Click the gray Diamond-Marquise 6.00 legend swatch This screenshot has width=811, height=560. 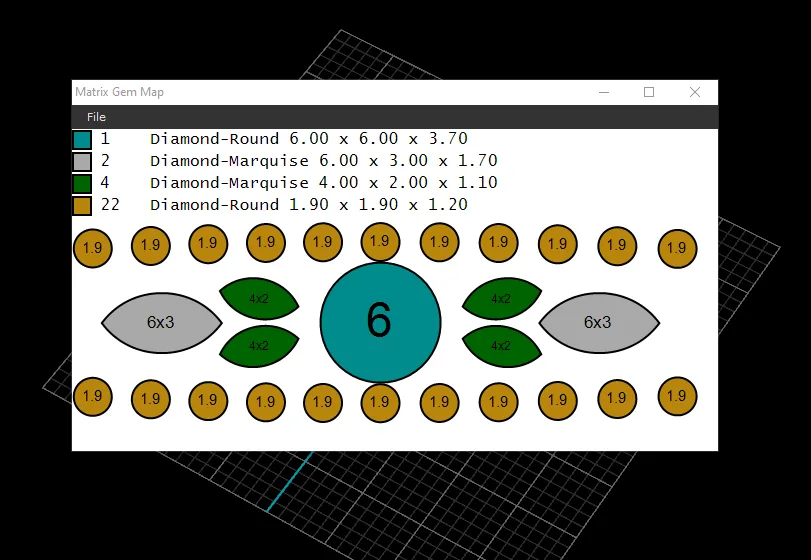point(82,161)
